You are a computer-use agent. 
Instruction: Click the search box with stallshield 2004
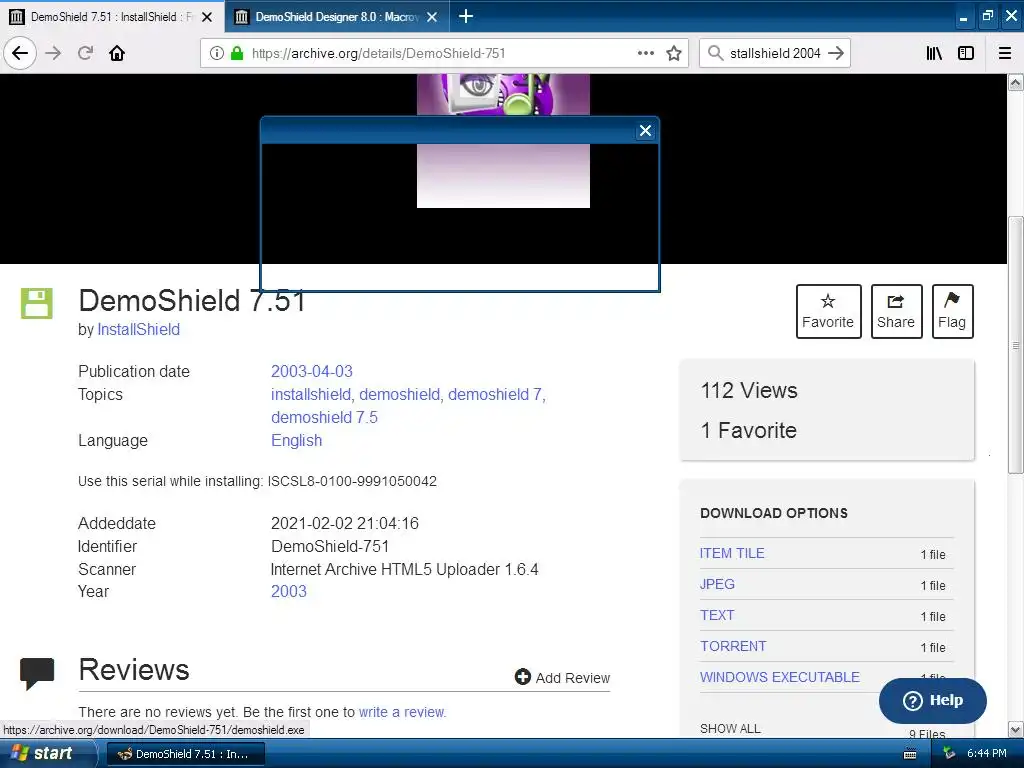pyautogui.click(x=775, y=53)
